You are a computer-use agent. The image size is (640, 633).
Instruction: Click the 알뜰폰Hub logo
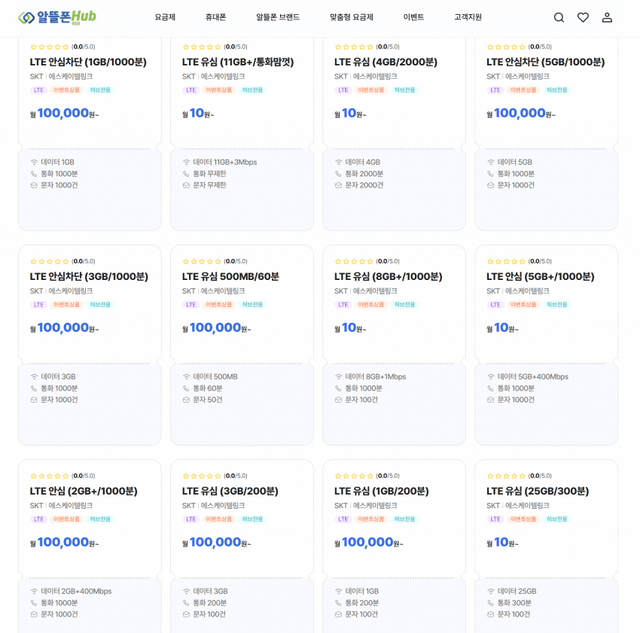point(58,17)
